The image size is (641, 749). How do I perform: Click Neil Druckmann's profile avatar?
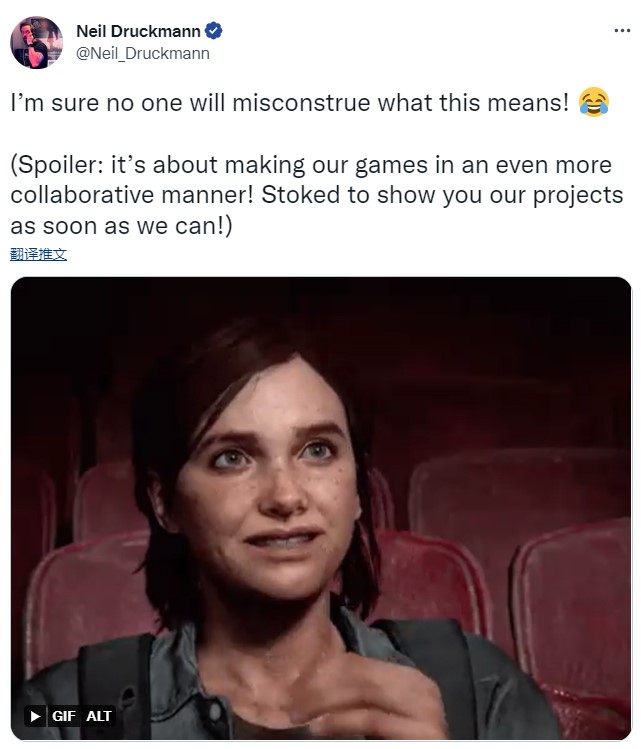[x=38, y=42]
